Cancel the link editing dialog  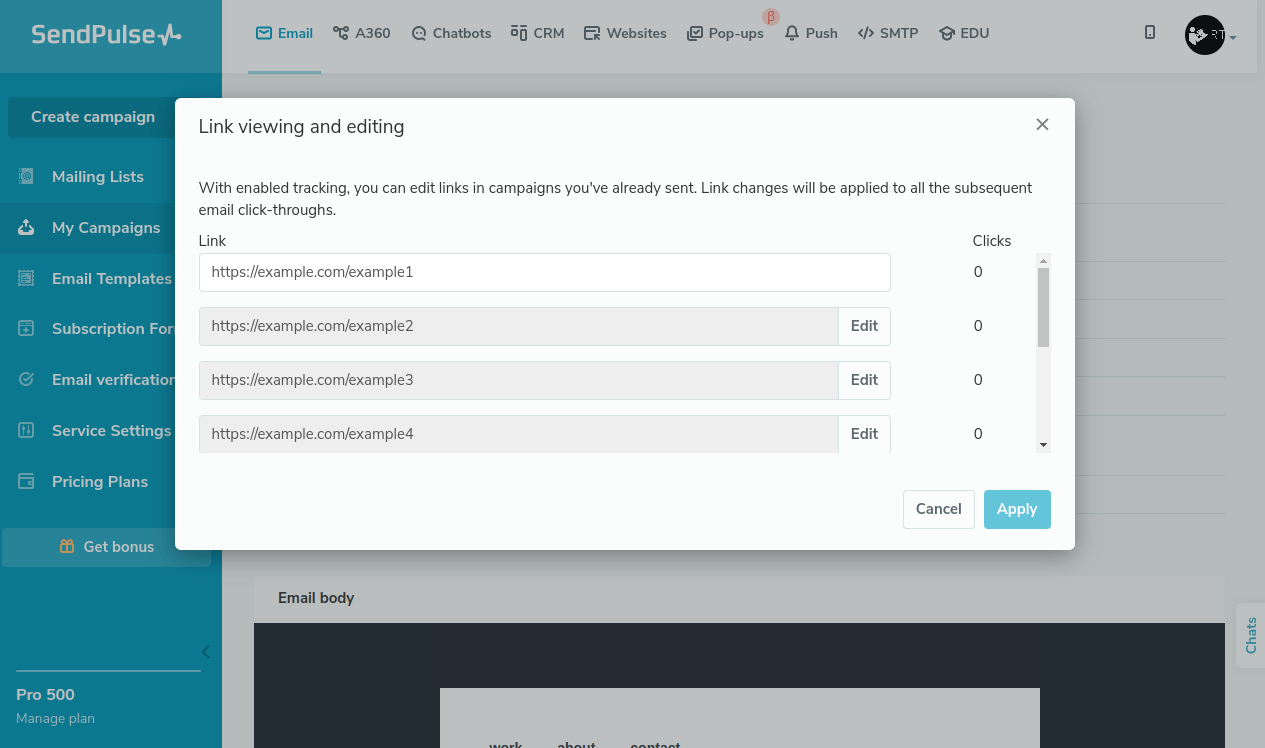(938, 509)
